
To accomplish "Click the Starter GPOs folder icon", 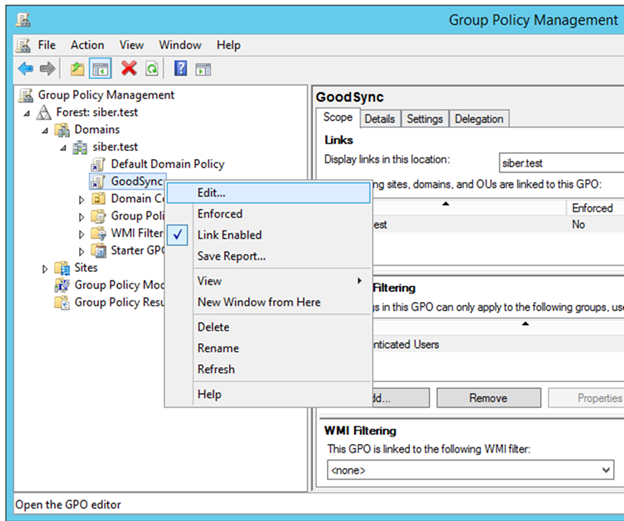I will point(98,250).
